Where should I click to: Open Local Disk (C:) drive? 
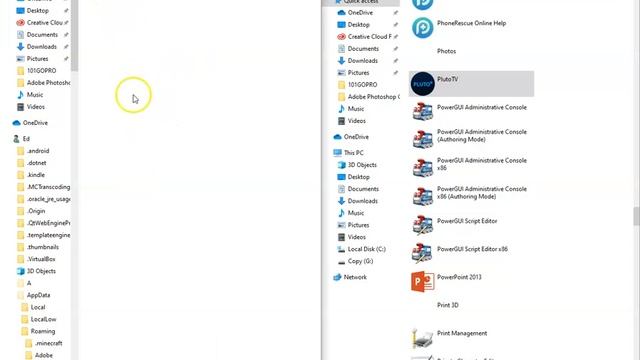(x=367, y=249)
